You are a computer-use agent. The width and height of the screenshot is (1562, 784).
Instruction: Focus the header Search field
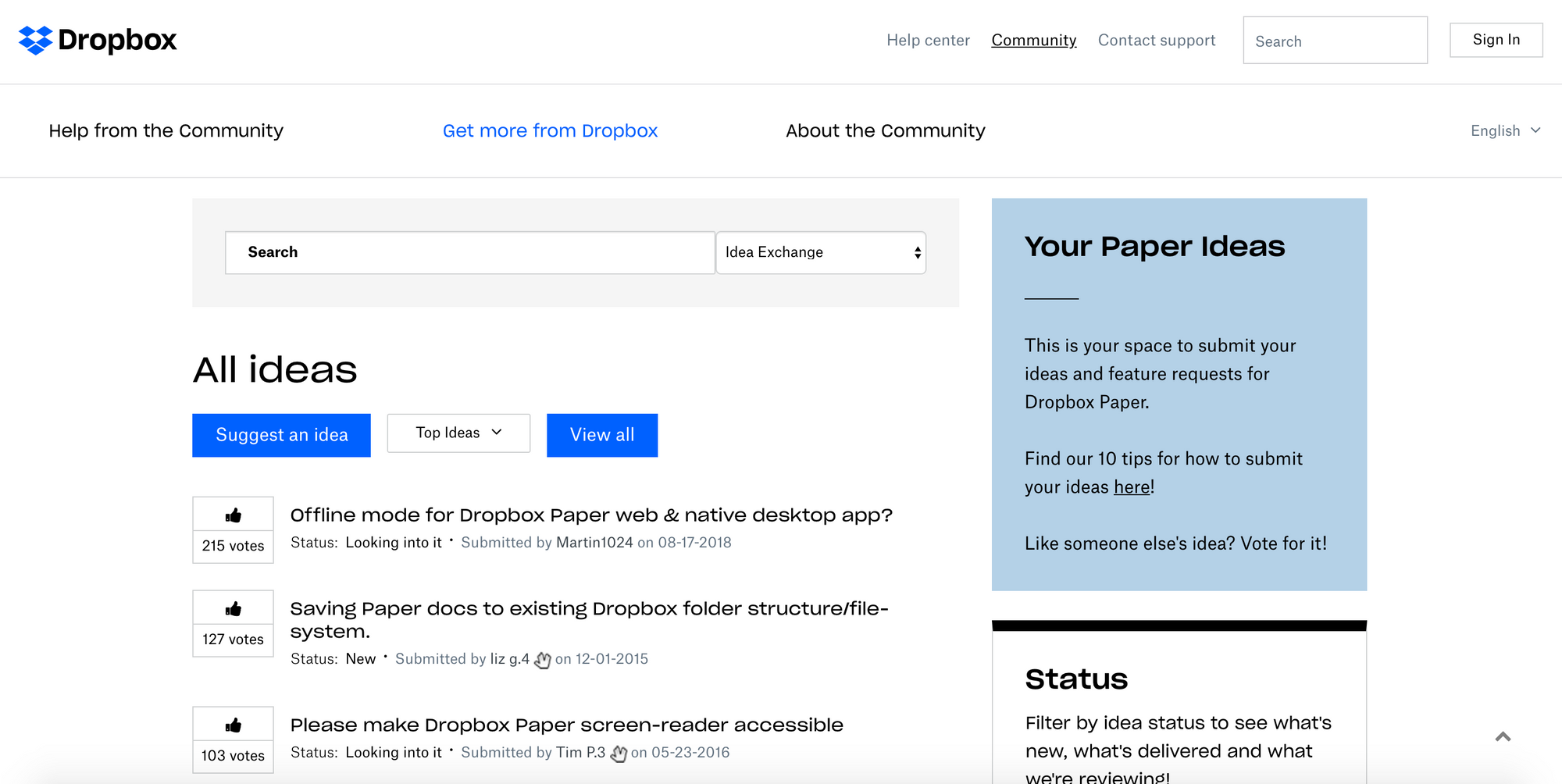point(1335,41)
